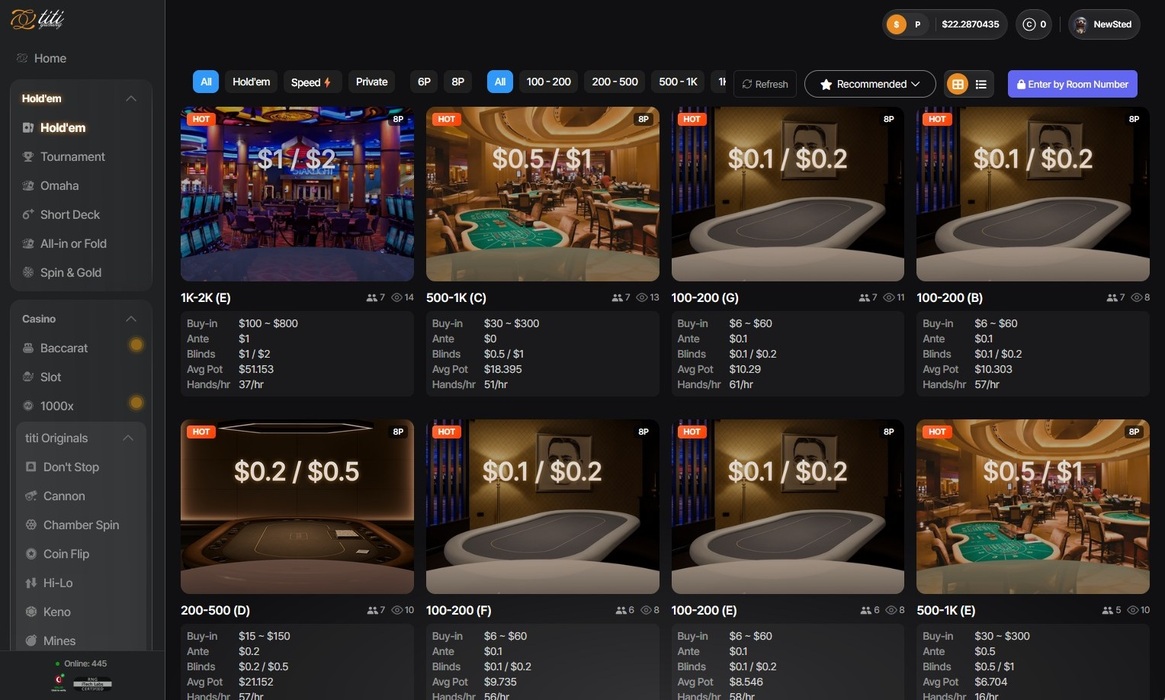Filter stakes 100 - 200

pos(548,82)
